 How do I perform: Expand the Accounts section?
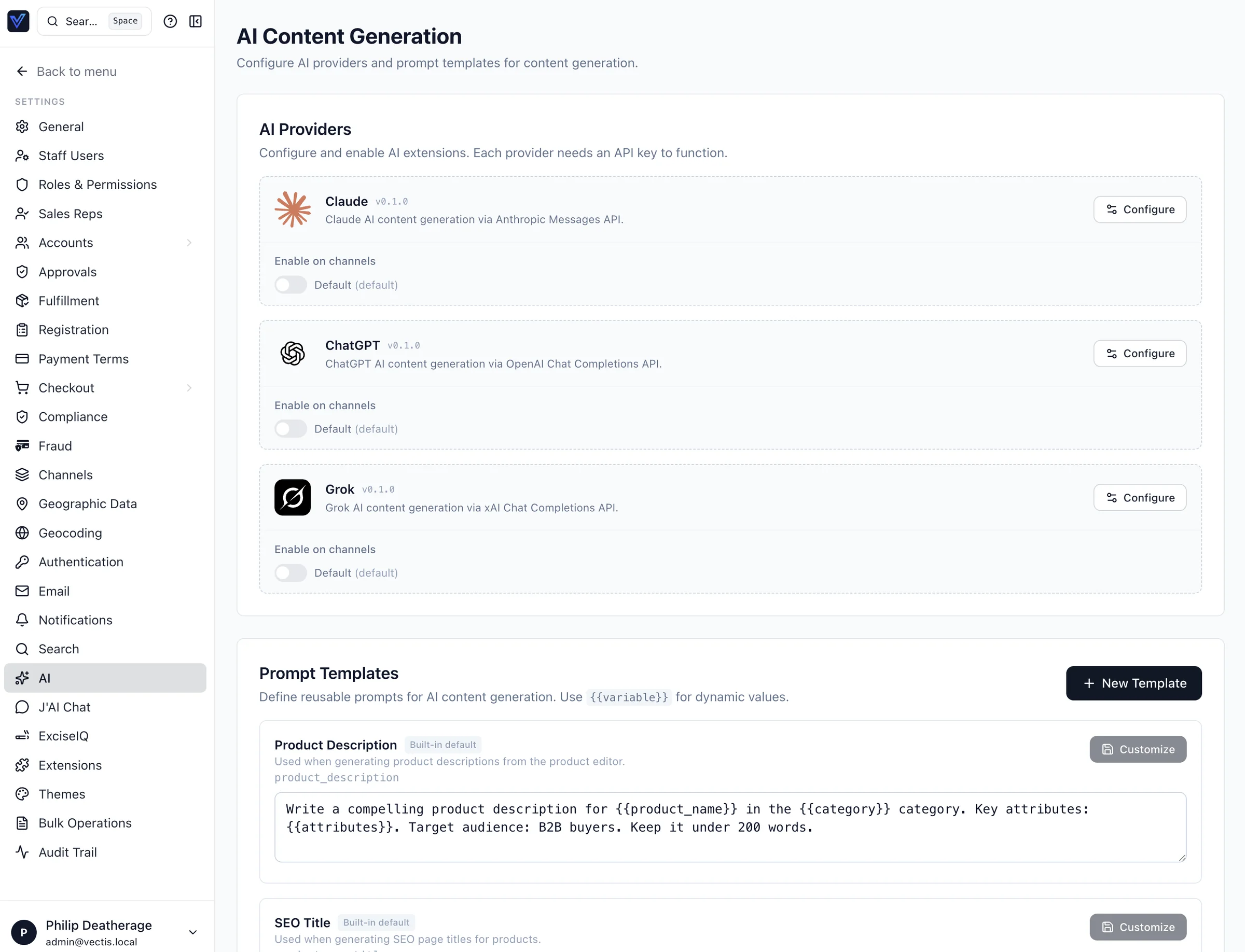tap(189, 243)
